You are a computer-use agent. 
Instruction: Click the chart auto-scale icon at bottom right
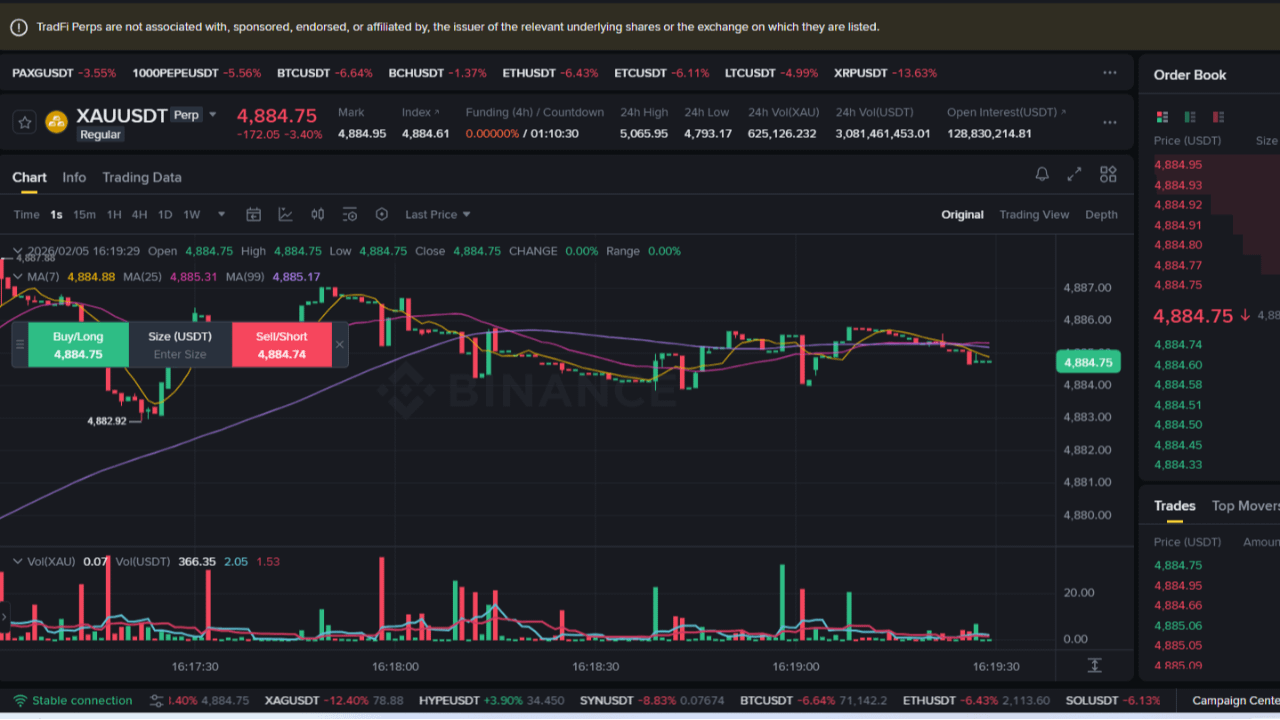pyautogui.click(x=1094, y=665)
